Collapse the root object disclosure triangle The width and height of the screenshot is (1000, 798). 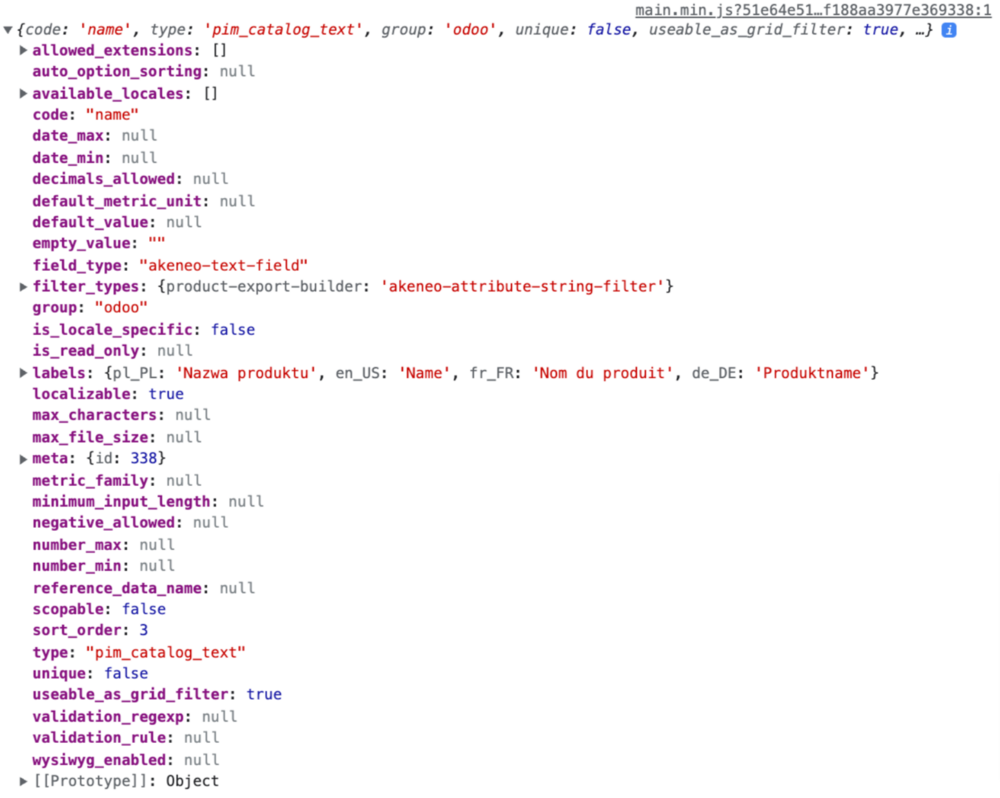(x=9, y=30)
